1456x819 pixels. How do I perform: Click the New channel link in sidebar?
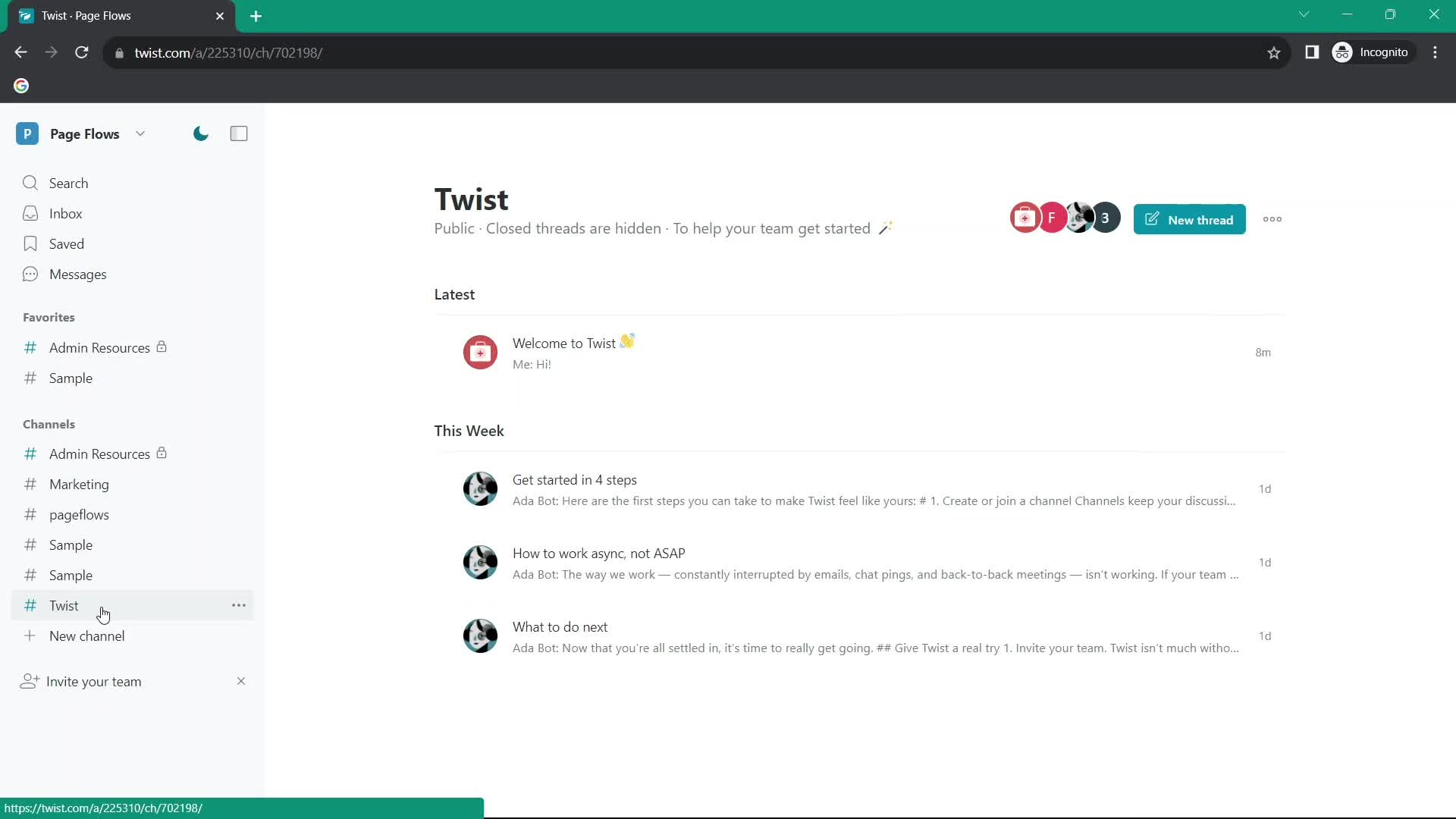coord(87,636)
